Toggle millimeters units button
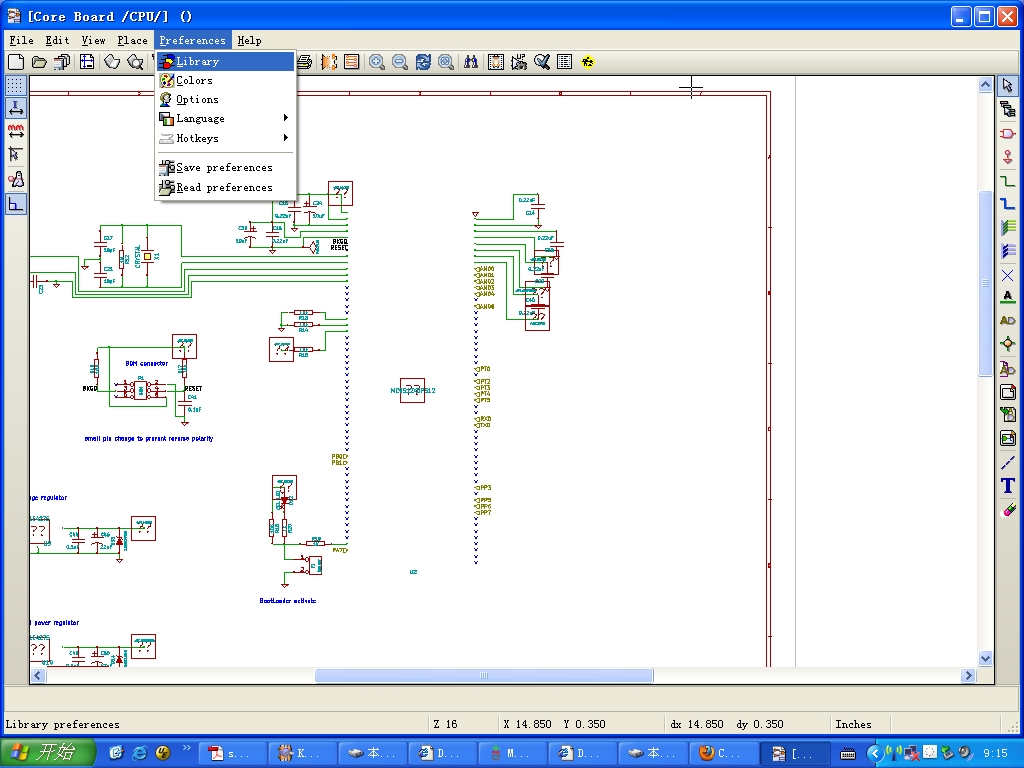This screenshot has height=768, width=1024. tap(16, 131)
